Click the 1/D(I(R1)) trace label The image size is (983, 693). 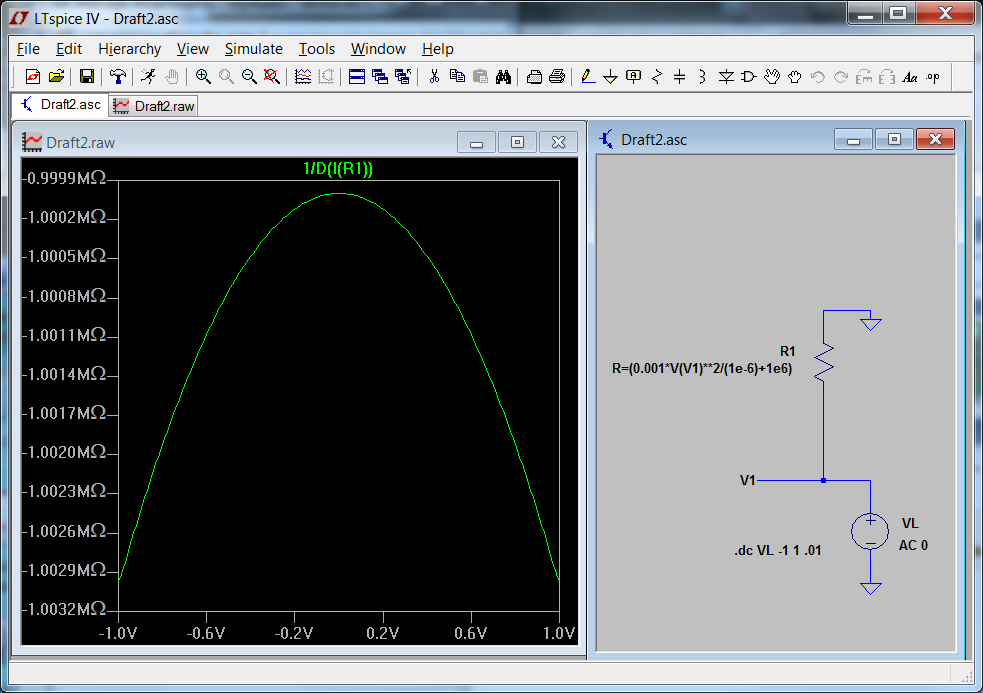point(338,169)
